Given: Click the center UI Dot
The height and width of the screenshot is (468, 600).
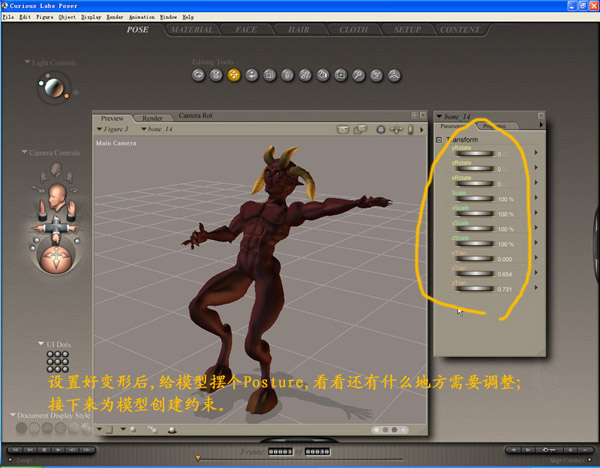Looking at the screenshot, I should click(x=58, y=362).
